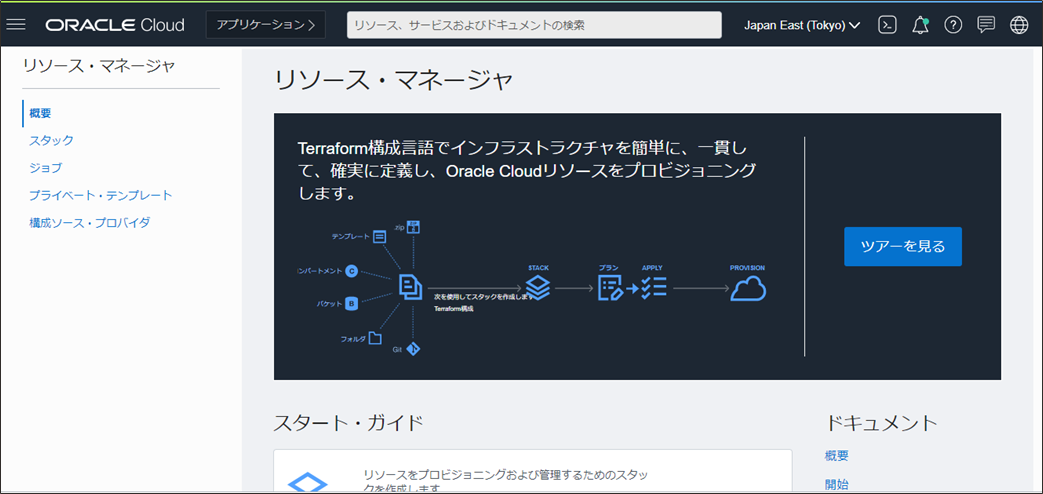The width and height of the screenshot is (1043, 494).
Task: Open the 開始 documentation link
Action: [836, 484]
